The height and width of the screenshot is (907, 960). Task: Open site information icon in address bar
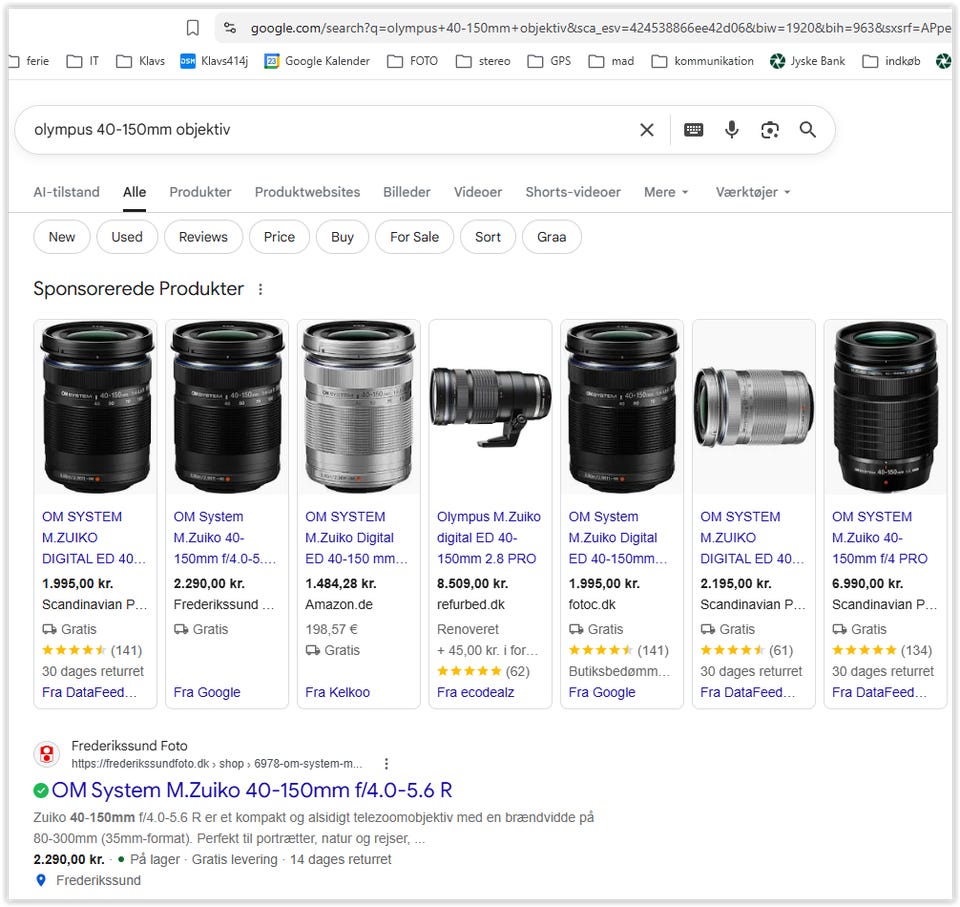click(230, 28)
